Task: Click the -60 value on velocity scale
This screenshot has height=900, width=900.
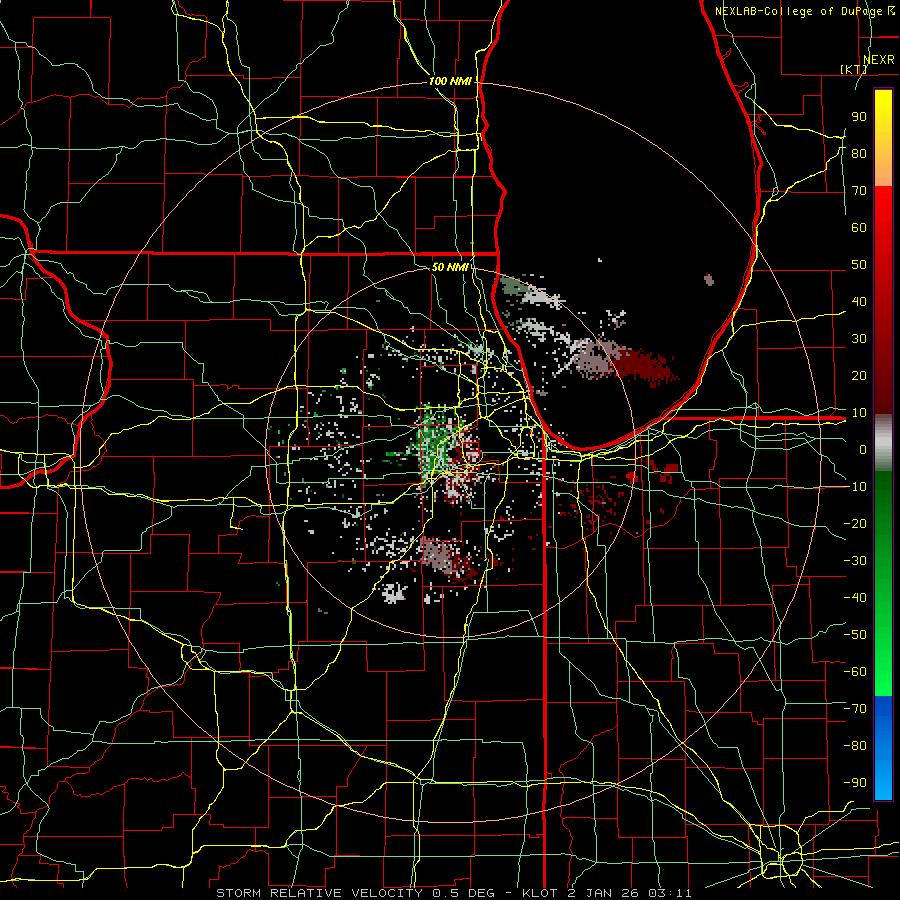Action: pos(855,672)
